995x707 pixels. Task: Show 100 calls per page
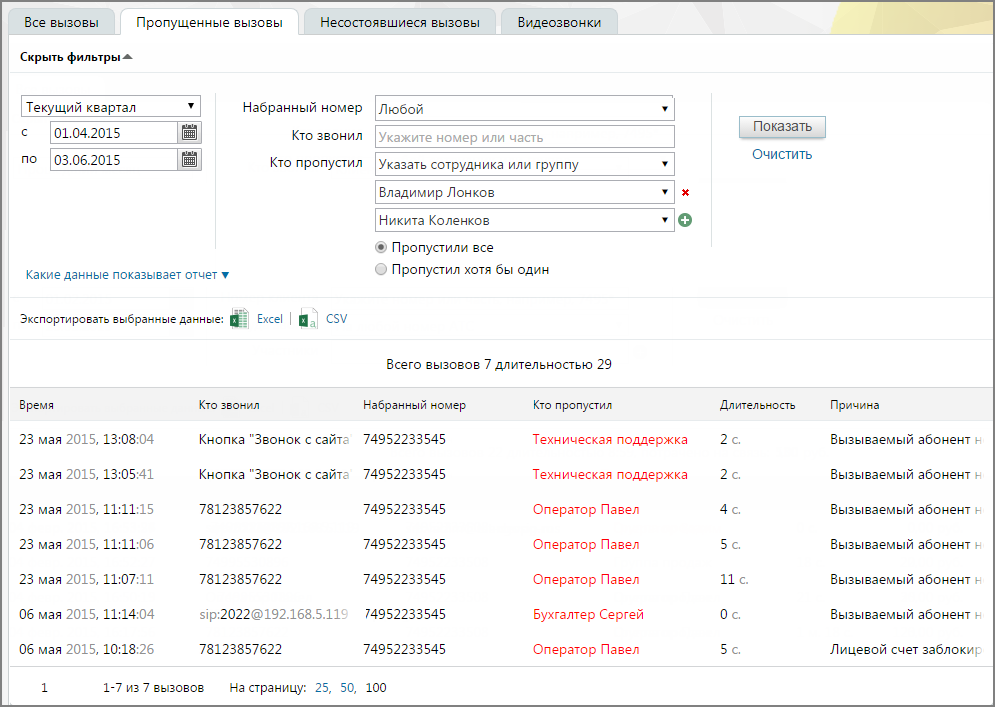click(376, 688)
